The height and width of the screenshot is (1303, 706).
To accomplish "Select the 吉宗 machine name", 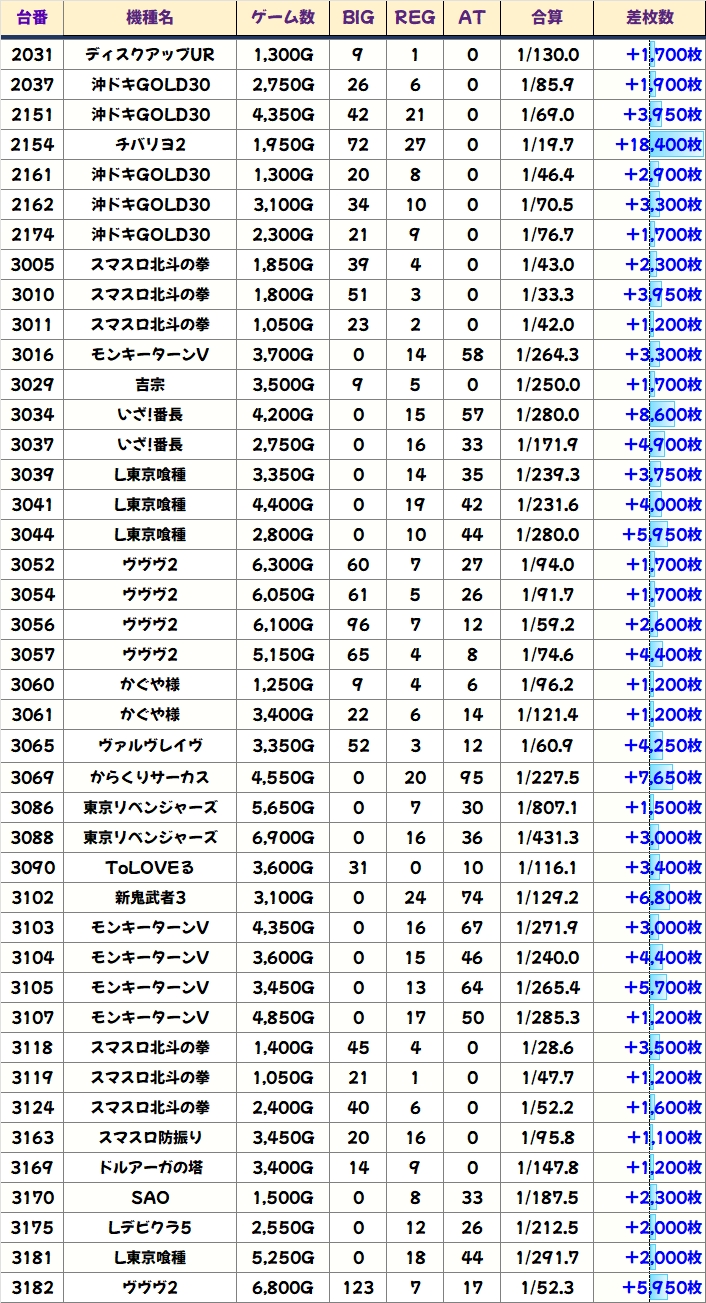I will (x=150, y=385).
